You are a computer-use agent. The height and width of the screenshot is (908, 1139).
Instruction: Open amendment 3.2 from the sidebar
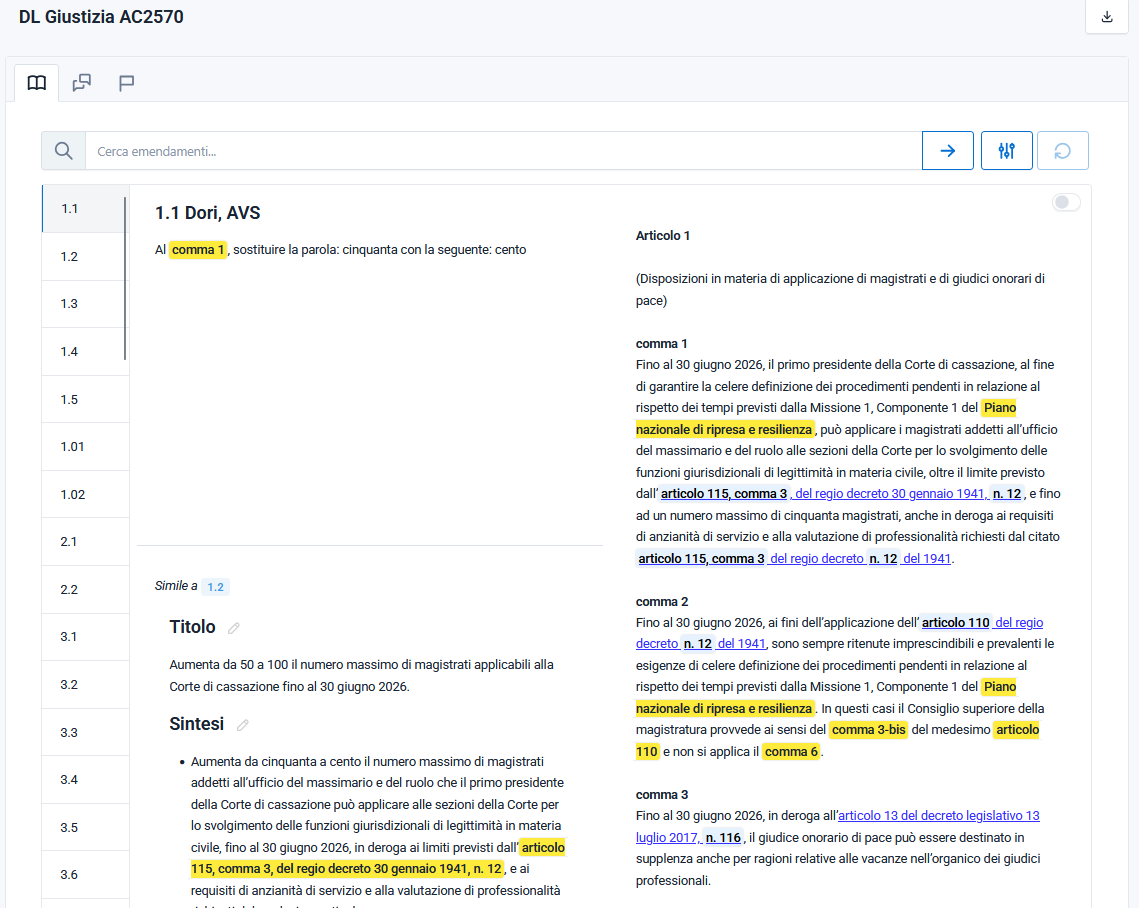pos(69,685)
